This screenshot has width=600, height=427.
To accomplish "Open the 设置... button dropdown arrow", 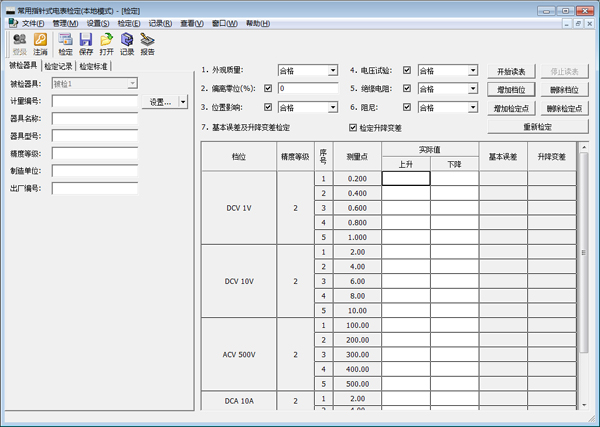I will click(x=183, y=102).
